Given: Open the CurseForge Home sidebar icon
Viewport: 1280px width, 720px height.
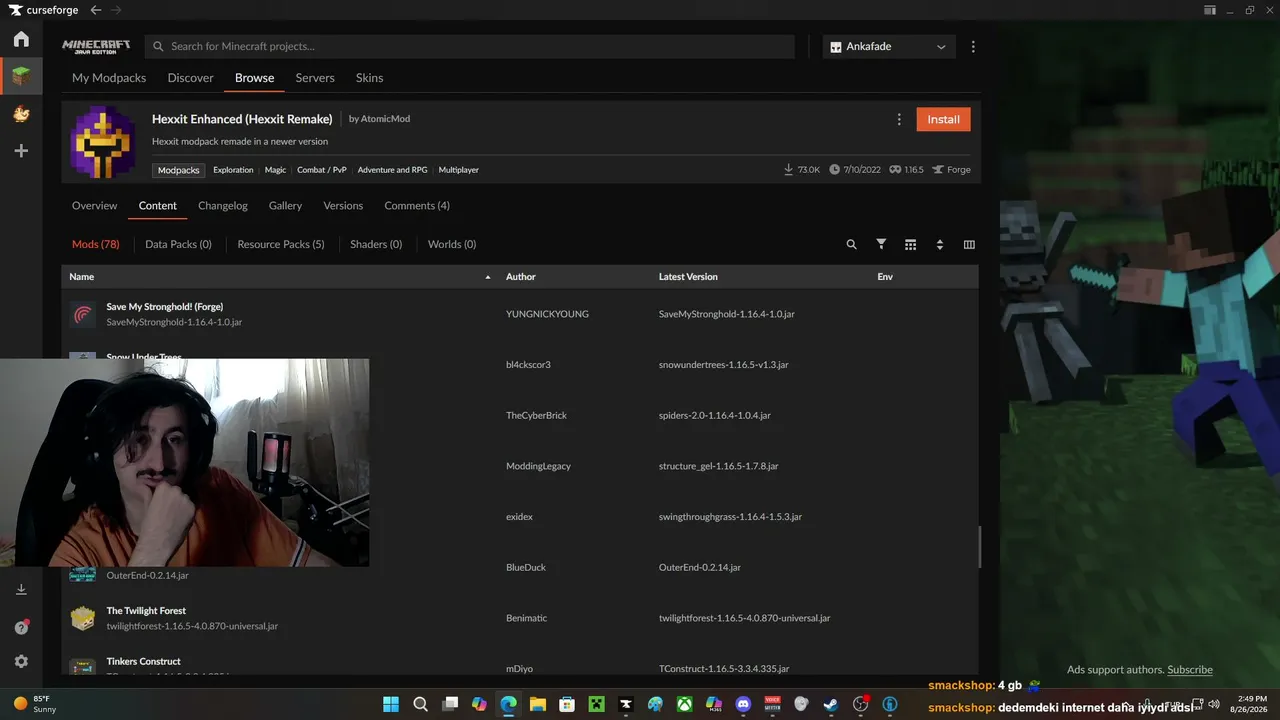Looking at the screenshot, I should [21, 39].
